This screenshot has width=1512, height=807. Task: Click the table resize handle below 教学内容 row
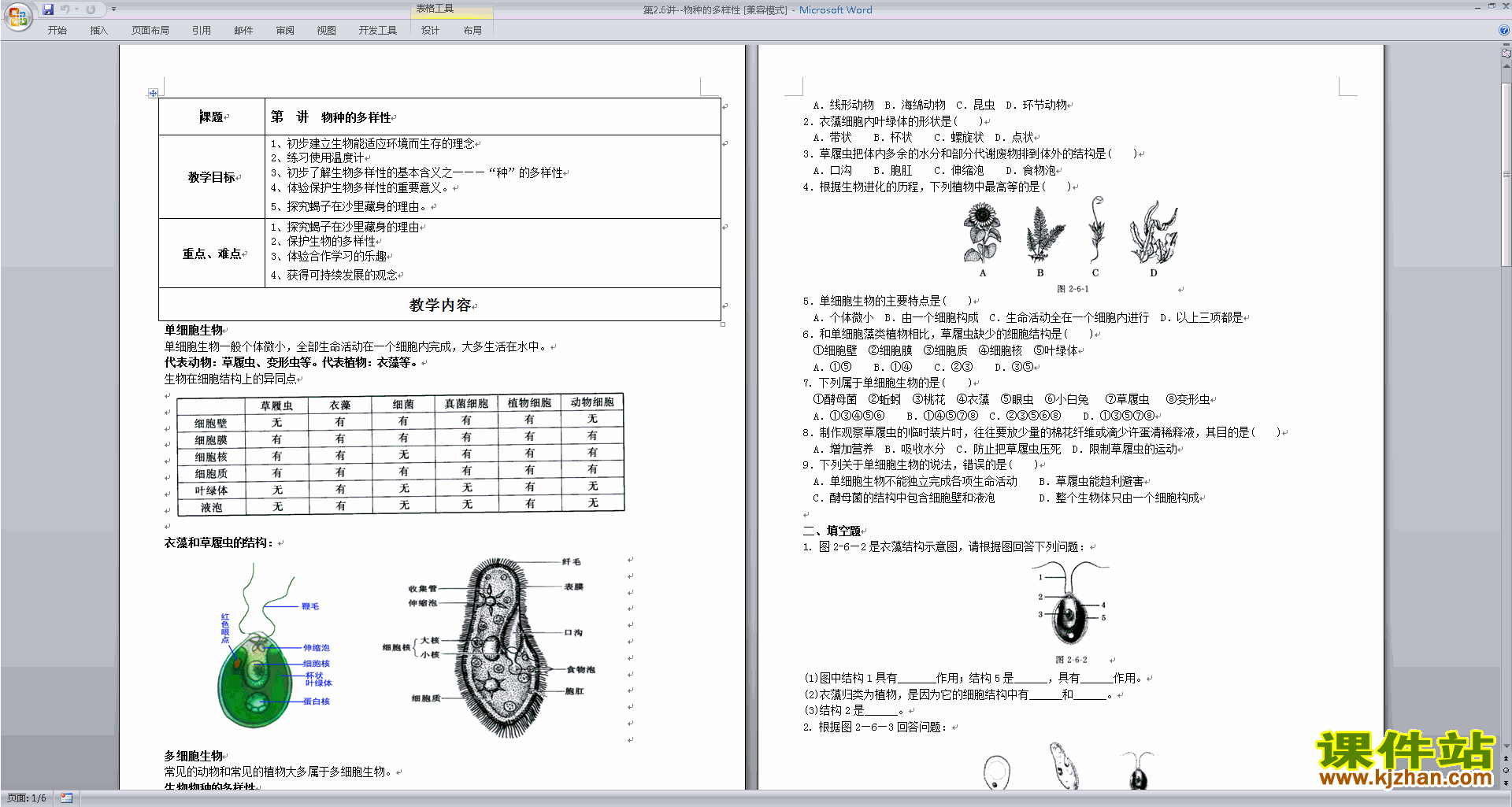723,324
